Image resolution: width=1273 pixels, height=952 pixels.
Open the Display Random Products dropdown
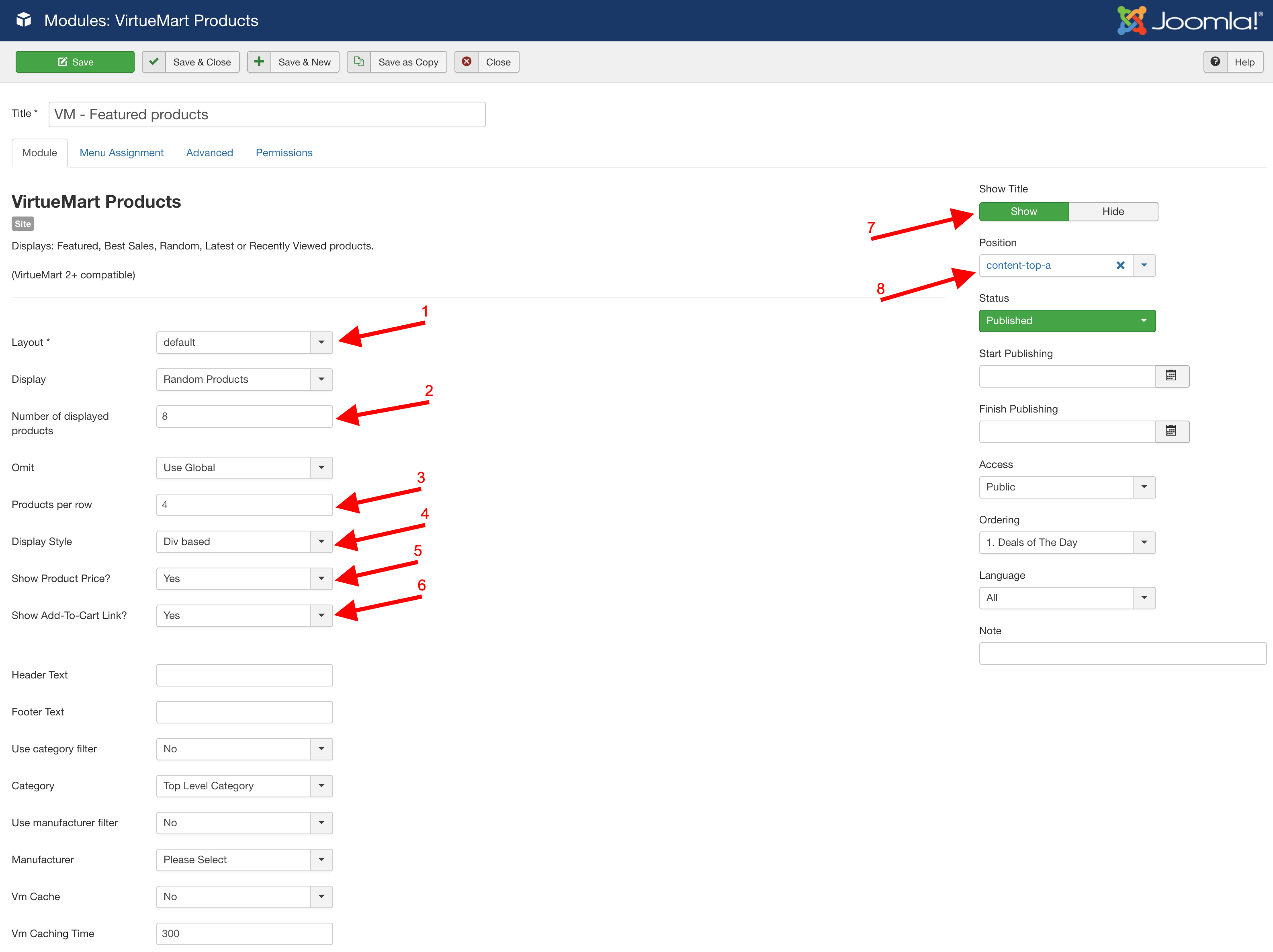(244, 379)
